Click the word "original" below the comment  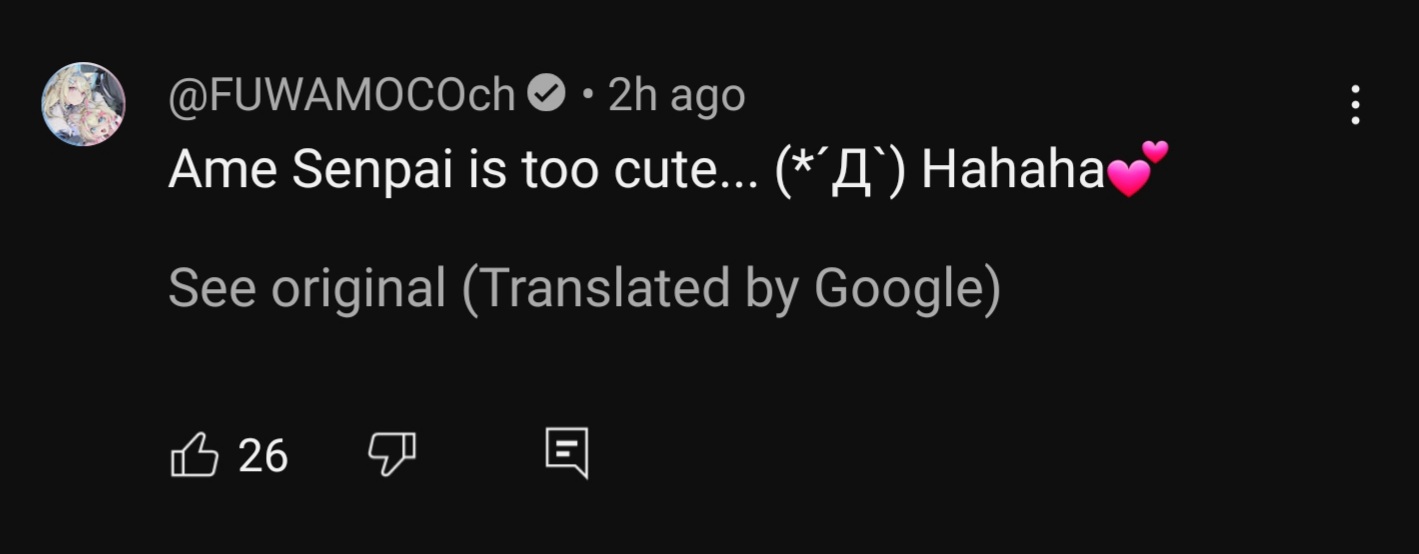coord(358,289)
